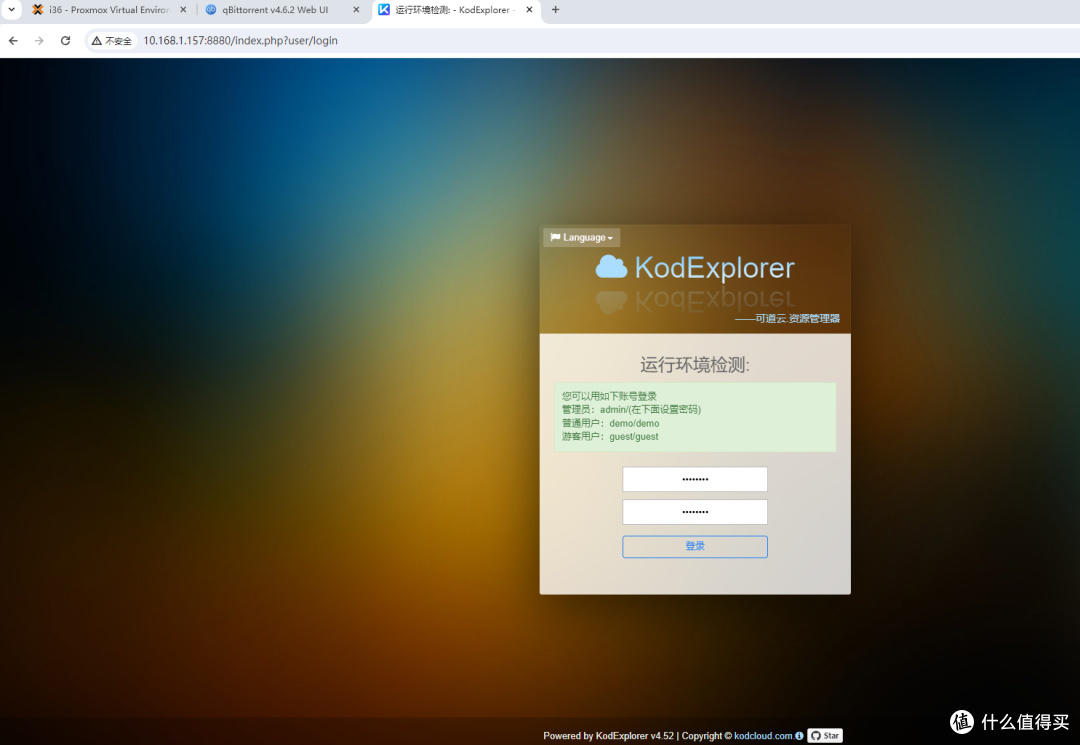Click the browser refresh icon
The height and width of the screenshot is (745, 1080).
click(65, 41)
